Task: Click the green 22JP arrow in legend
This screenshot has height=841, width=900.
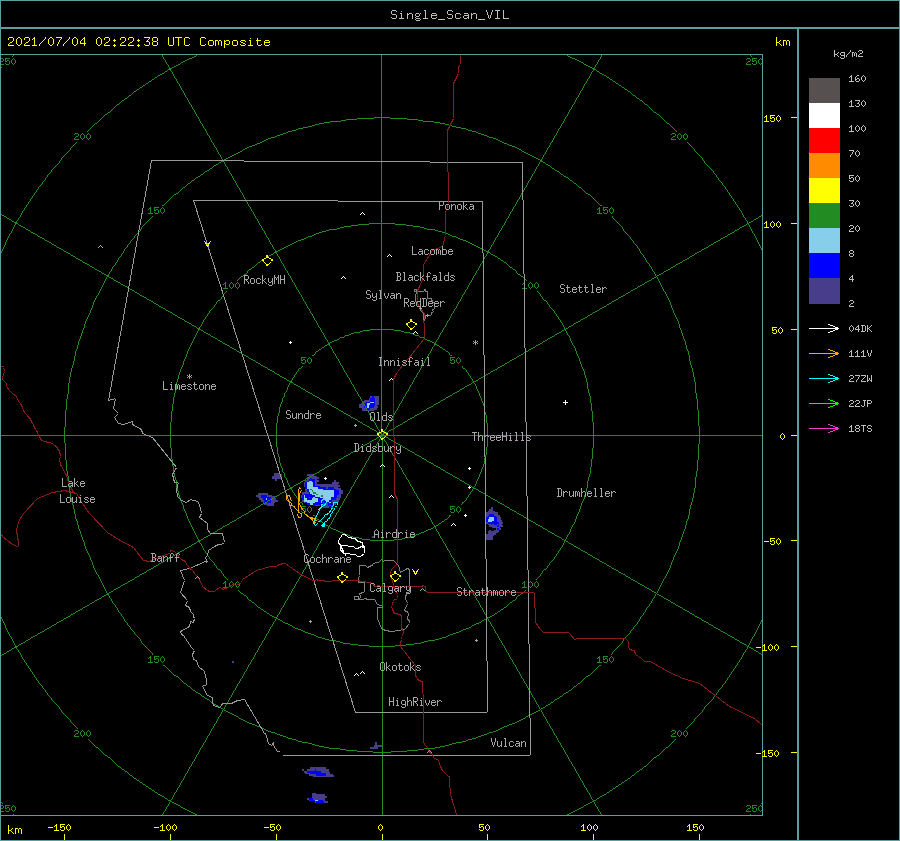Action: 824,404
